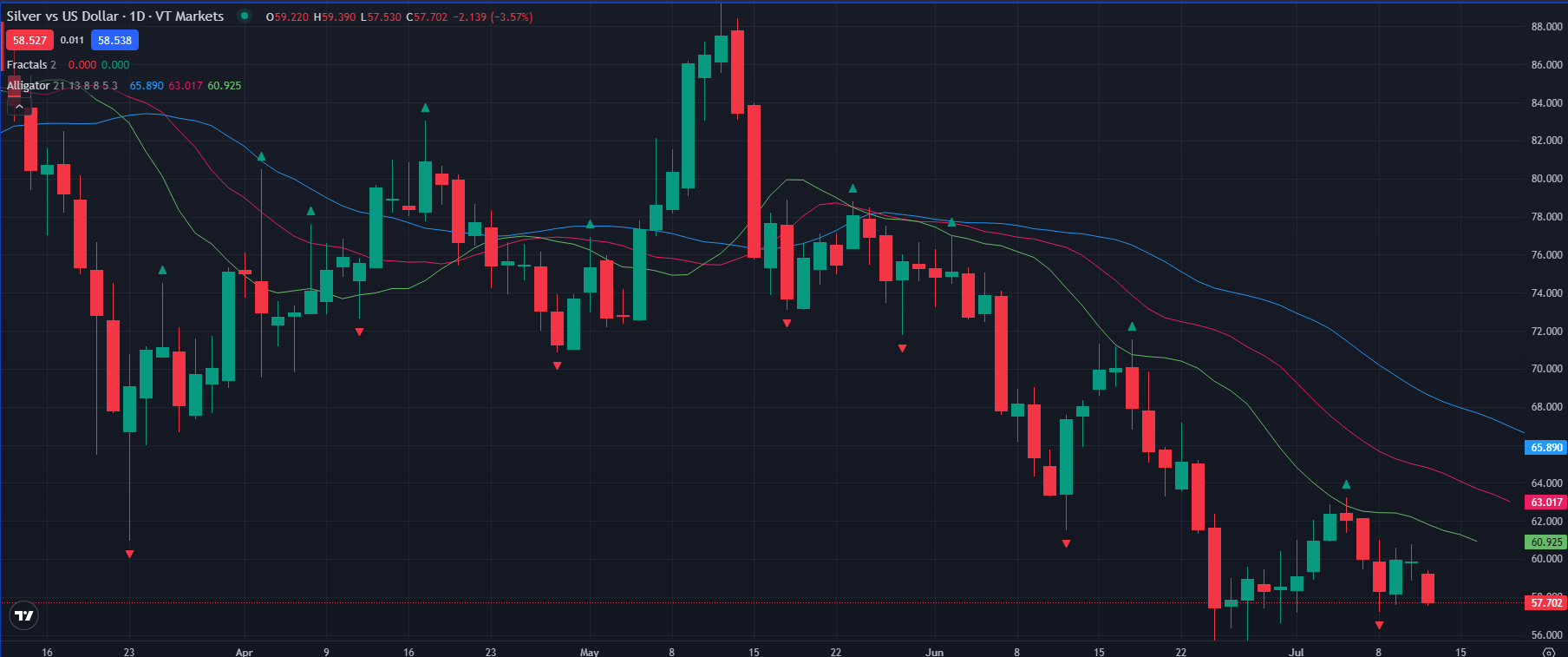Click the blue buy button at 58.538
Screen dimensions: 1568x657
114,41
